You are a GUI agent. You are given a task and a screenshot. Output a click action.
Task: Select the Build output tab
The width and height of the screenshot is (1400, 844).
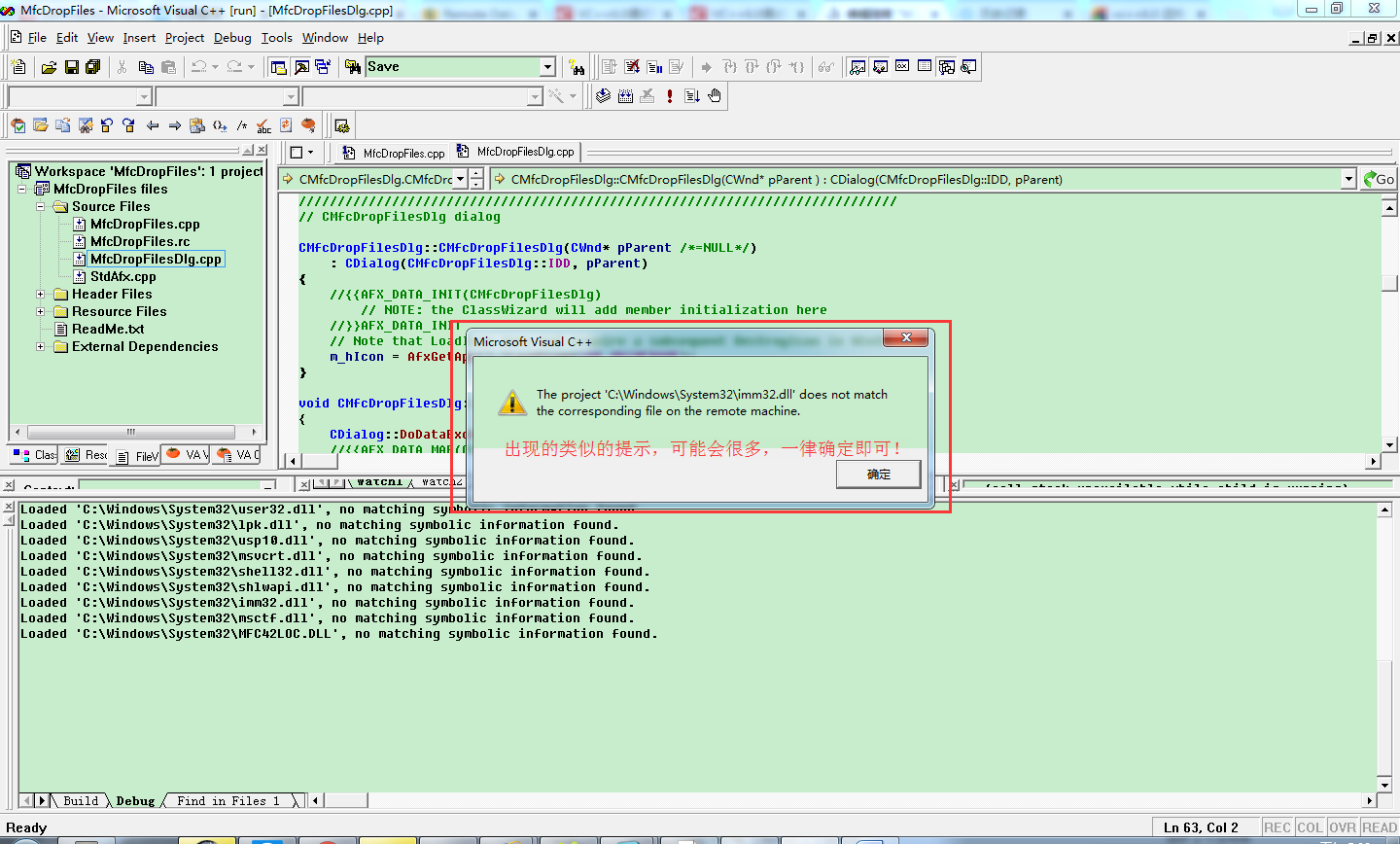coord(81,801)
